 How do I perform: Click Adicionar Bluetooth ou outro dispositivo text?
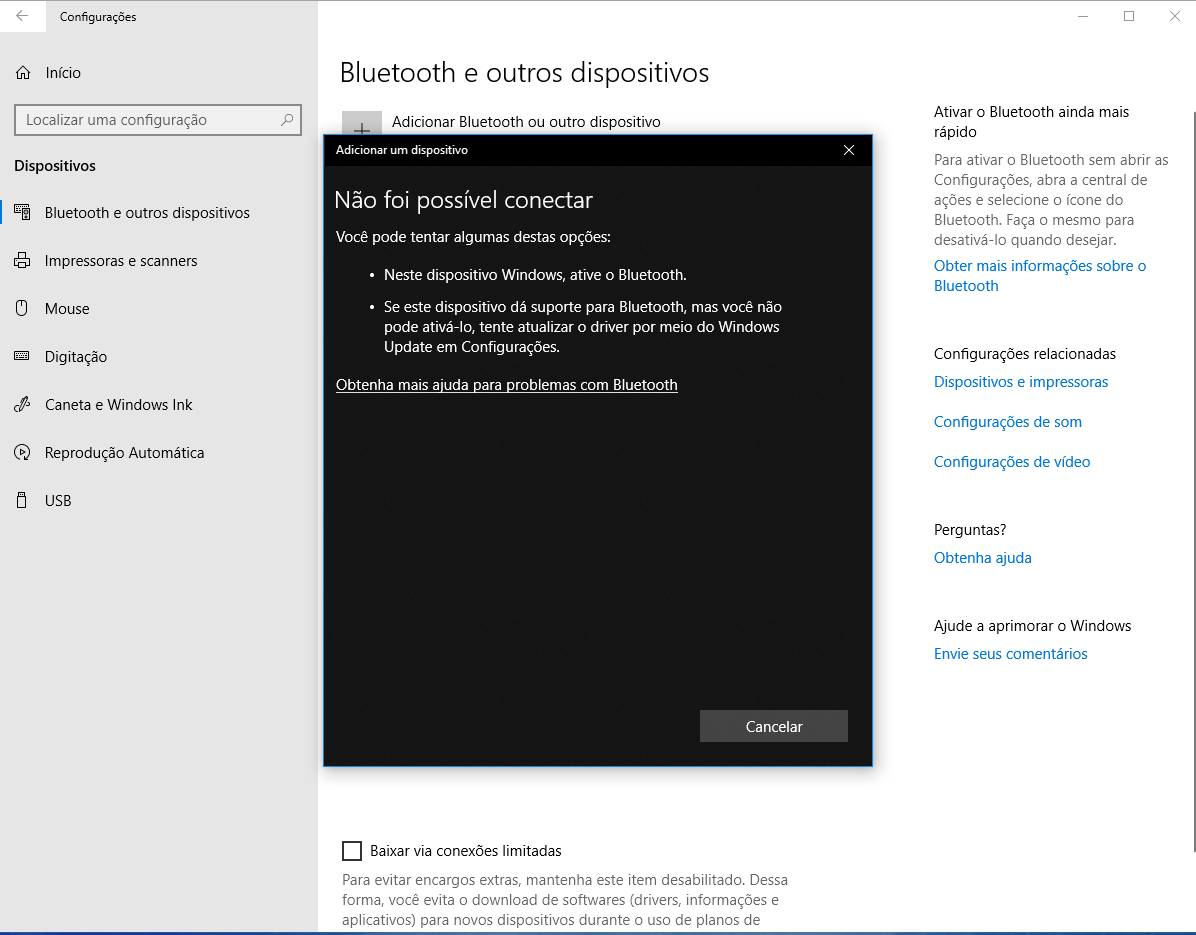click(526, 122)
